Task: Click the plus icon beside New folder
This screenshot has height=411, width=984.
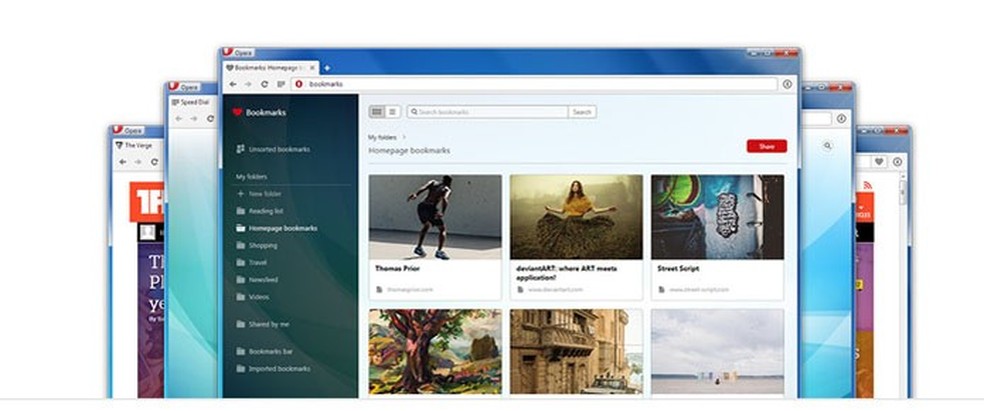Action: pyautogui.click(x=240, y=194)
